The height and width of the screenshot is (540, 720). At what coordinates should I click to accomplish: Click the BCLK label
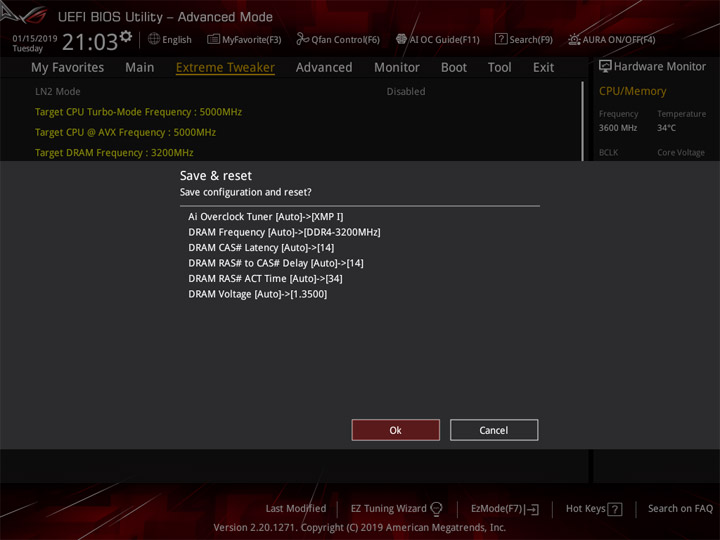pos(608,152)
